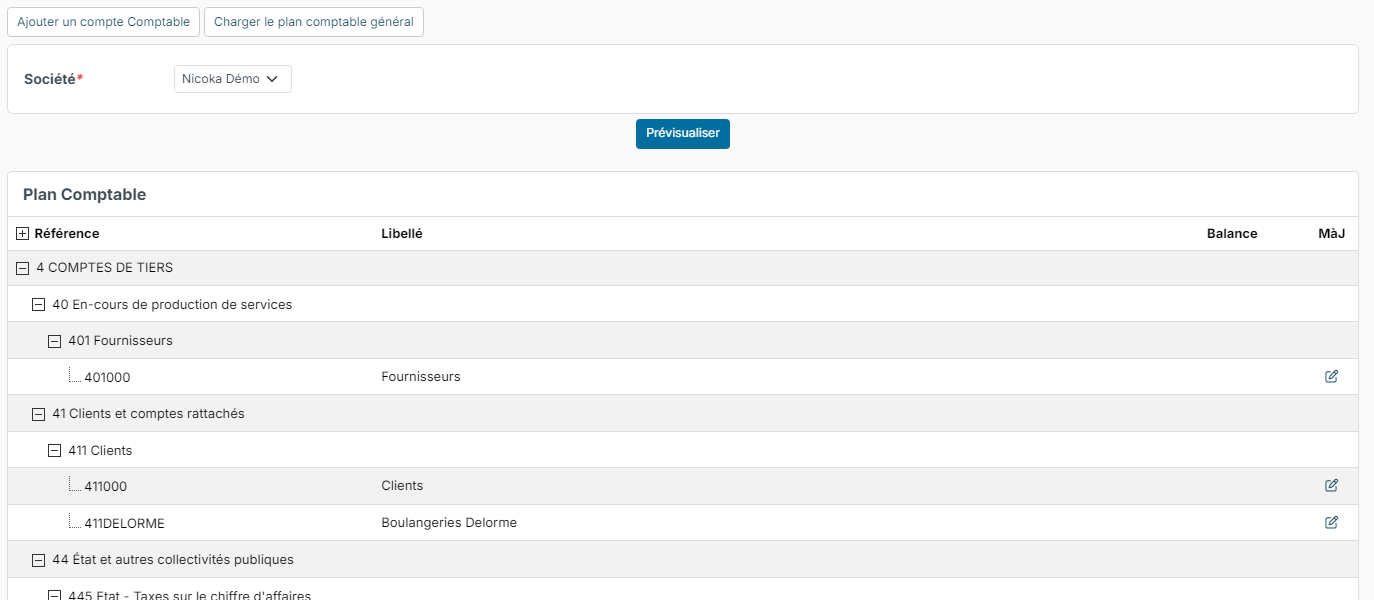Select account reference 411000
Screen dimensions: 1374x600
(x=106, y=487)
